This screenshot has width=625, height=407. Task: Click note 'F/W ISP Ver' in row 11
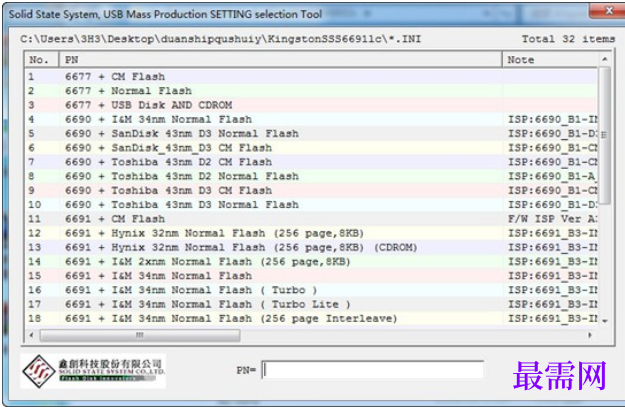click(x=552, y=219)
